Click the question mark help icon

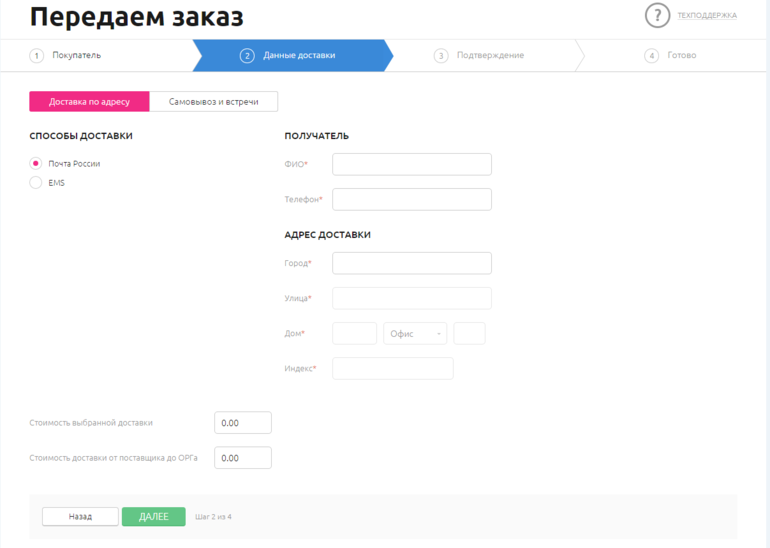pos(657,15)
